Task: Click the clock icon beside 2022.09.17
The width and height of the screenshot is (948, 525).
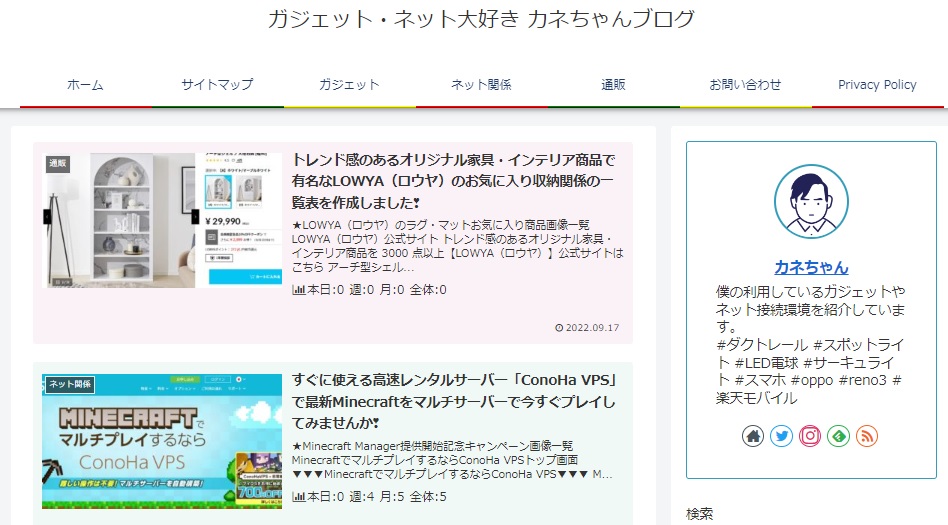Action: point(559,328)
